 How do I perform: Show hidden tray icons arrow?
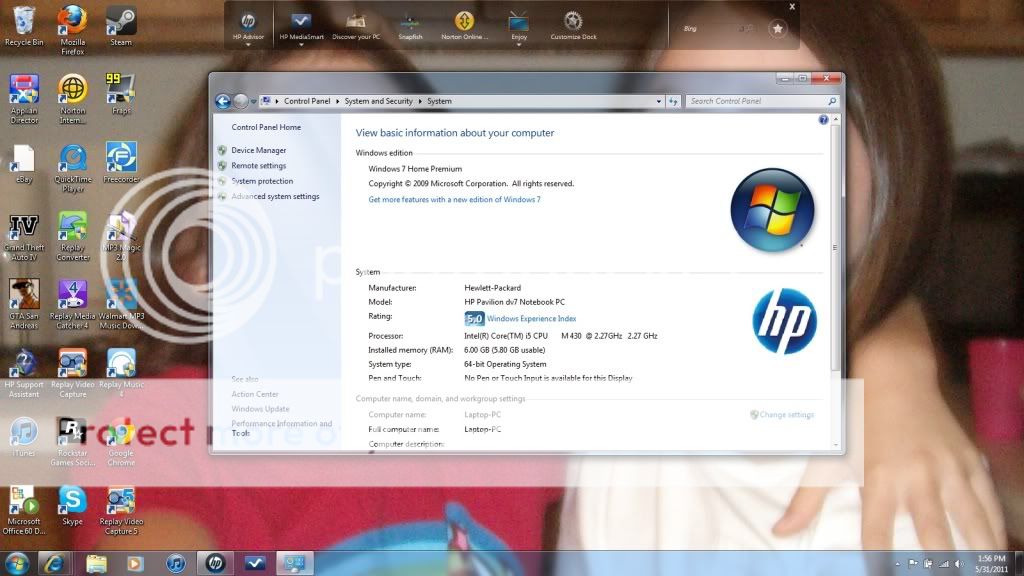[x=897, y=564]
